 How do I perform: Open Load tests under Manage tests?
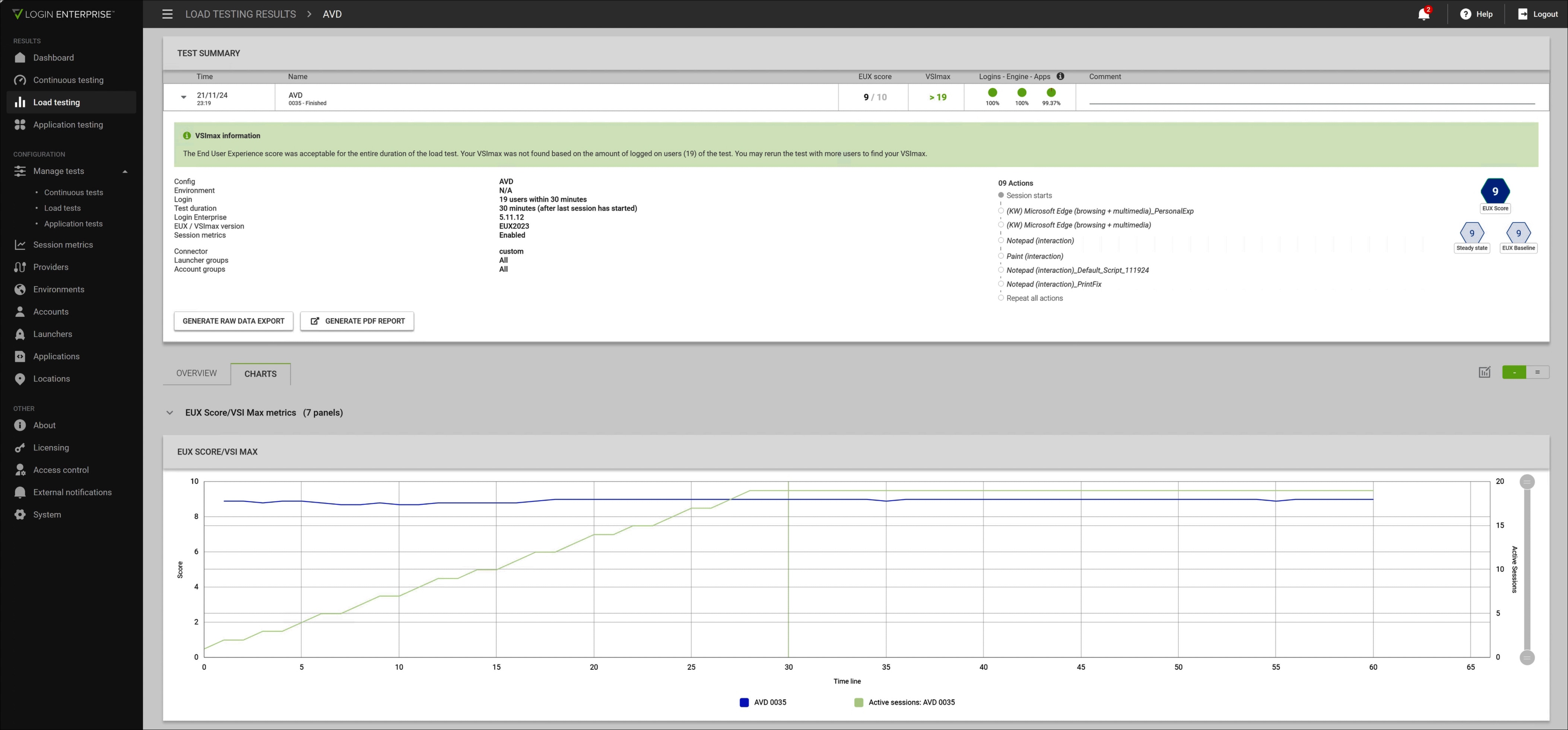click(62, 208)
